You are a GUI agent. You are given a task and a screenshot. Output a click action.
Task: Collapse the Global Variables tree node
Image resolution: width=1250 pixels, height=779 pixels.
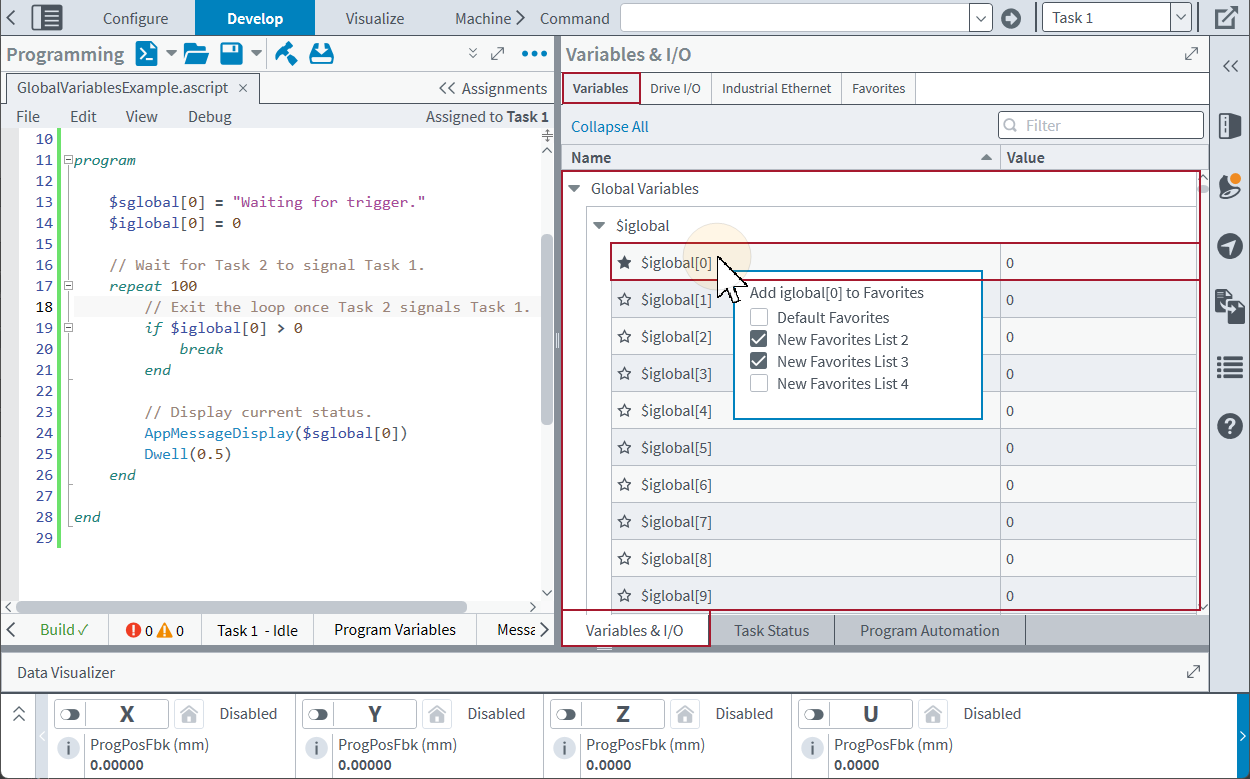(x=574, y=189)
